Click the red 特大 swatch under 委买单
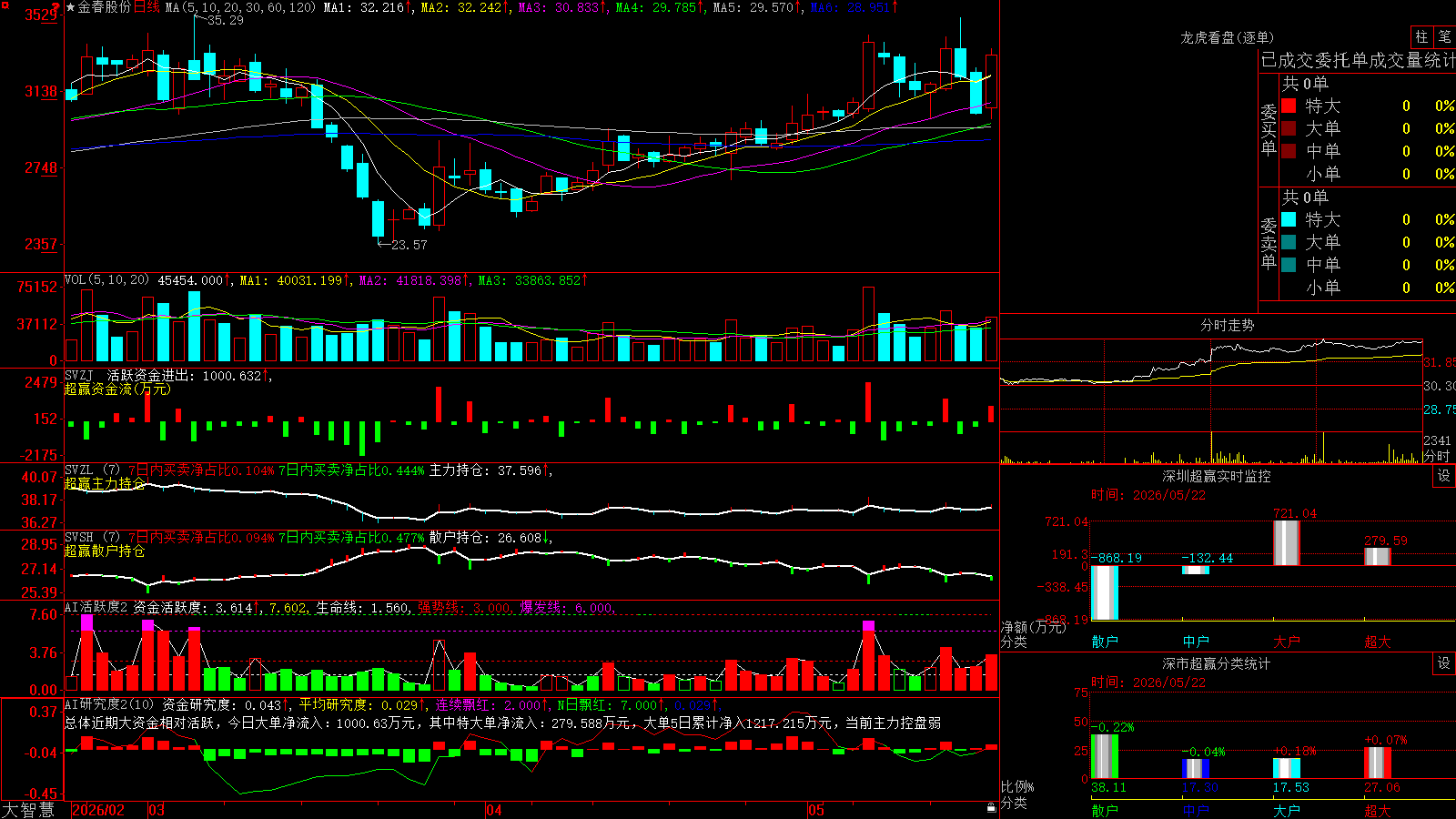This screenshot has height=819, width=1456. pyautogui.click(x=1289, y=106)
